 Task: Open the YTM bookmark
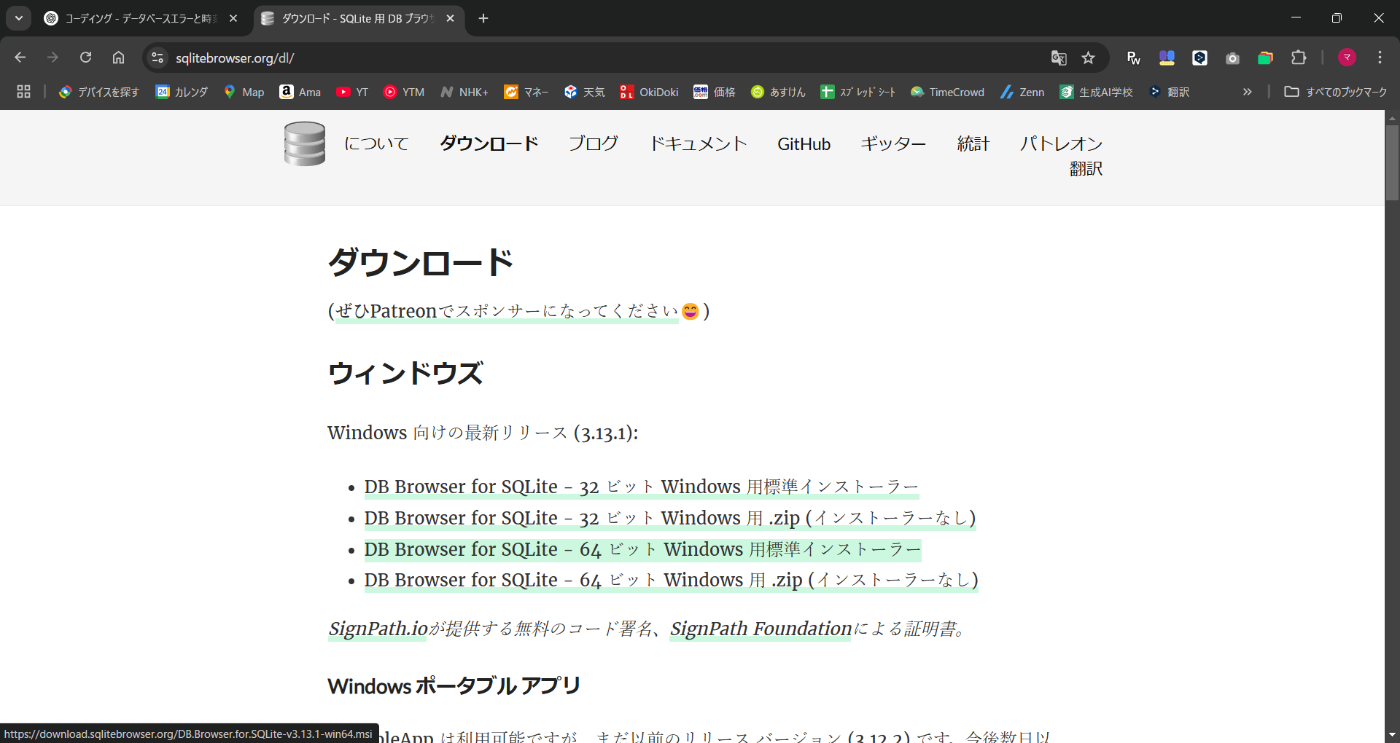404,91
